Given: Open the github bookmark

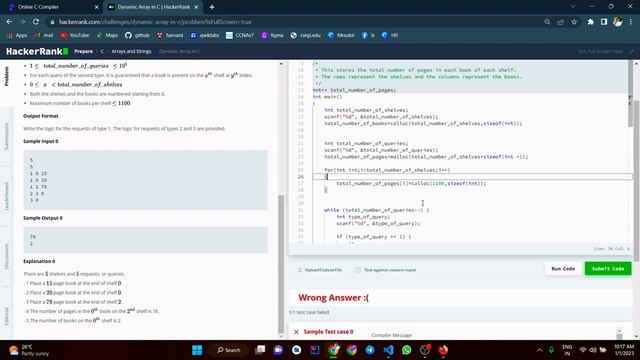Looking at the screenshot, I should pos(138,36).
